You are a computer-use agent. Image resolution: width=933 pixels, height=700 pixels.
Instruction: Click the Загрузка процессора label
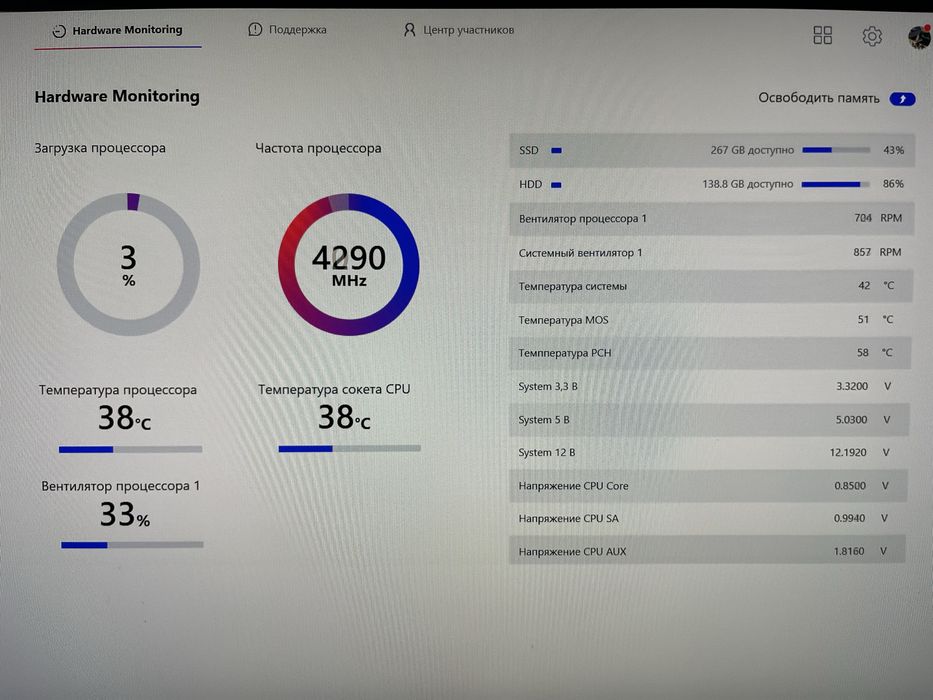(100, 148)
